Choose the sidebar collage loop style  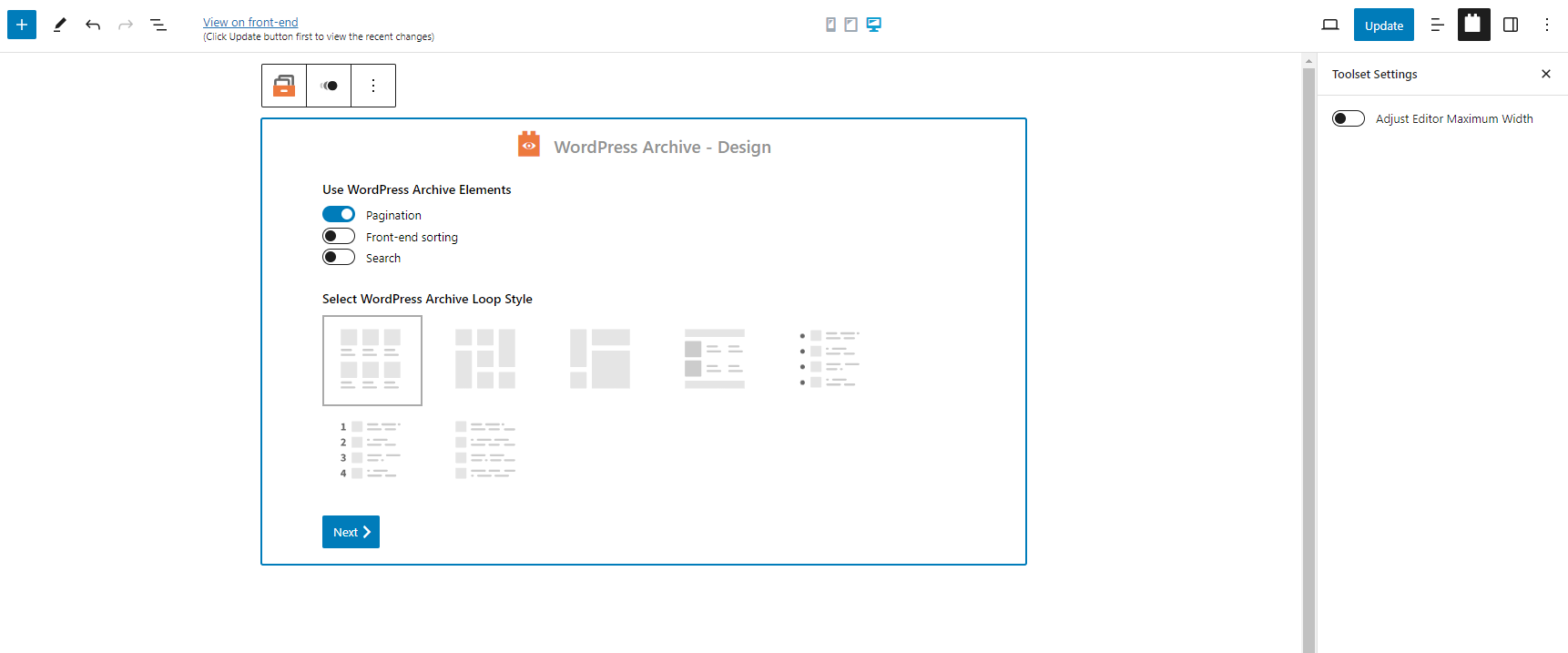coord(600,359)
